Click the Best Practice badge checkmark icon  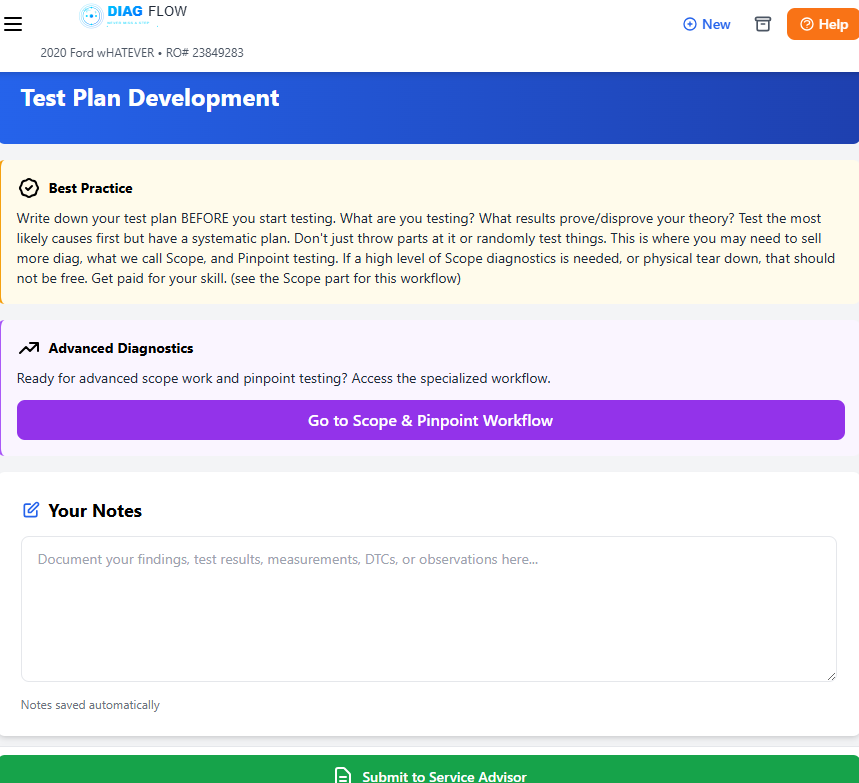pyautogui.click(x=29, y=188)
